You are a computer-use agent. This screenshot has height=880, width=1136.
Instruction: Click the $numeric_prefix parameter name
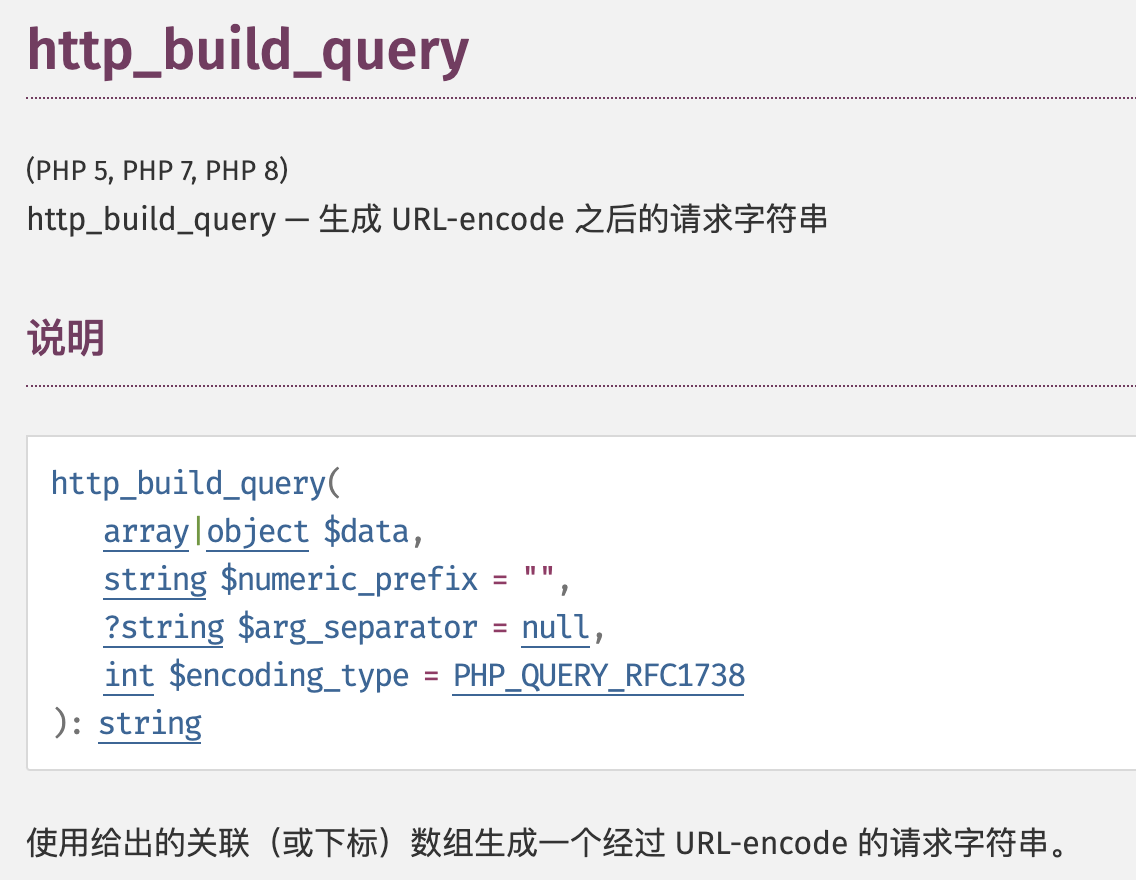pos(347,580)
